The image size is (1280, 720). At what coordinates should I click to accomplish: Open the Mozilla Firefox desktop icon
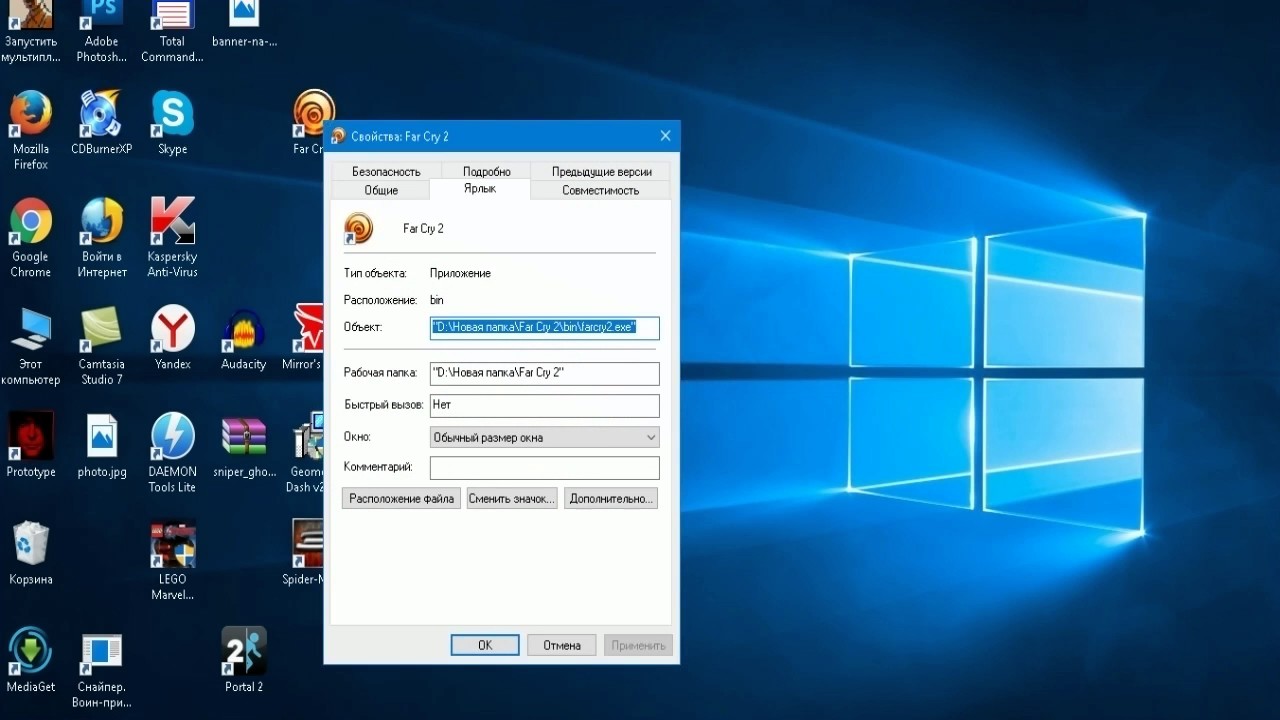pos(31,130)
